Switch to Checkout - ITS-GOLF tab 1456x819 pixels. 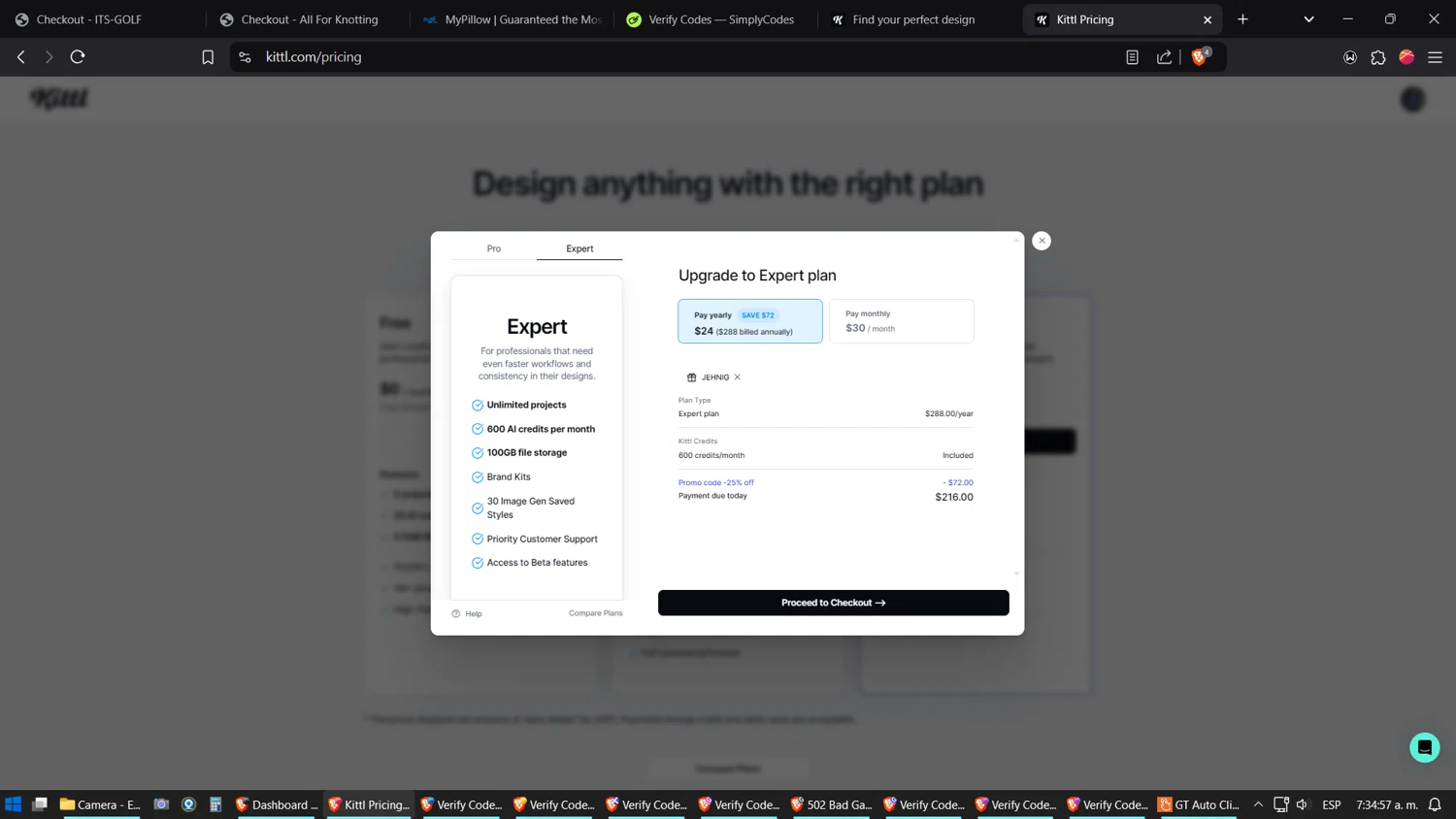click(102, 19)
